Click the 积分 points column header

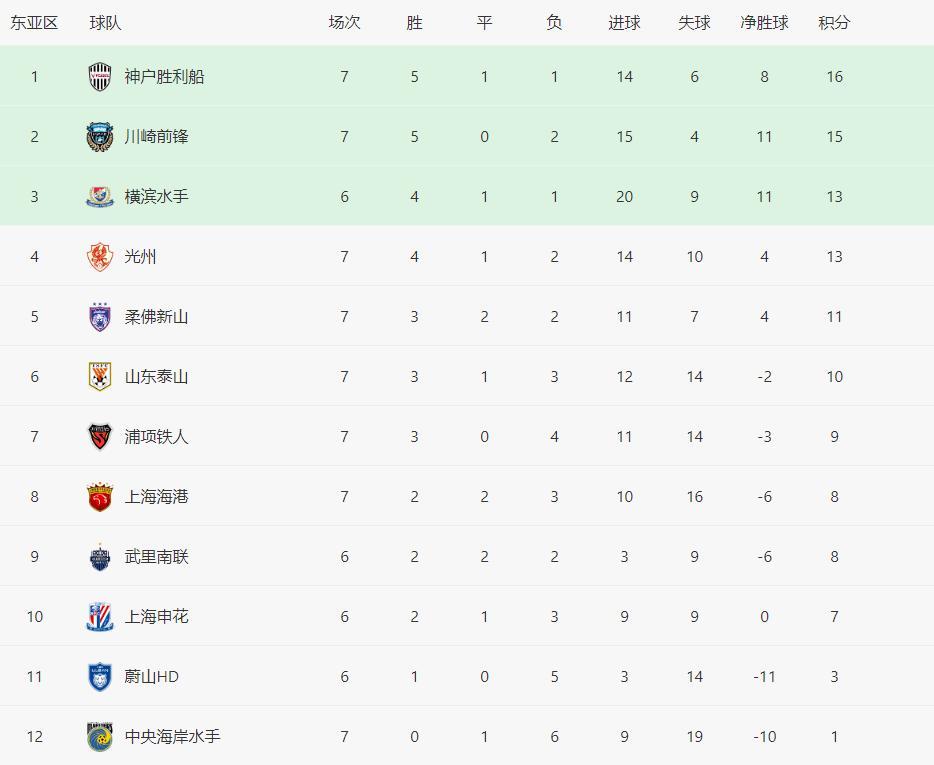click(x=834, y=22)
